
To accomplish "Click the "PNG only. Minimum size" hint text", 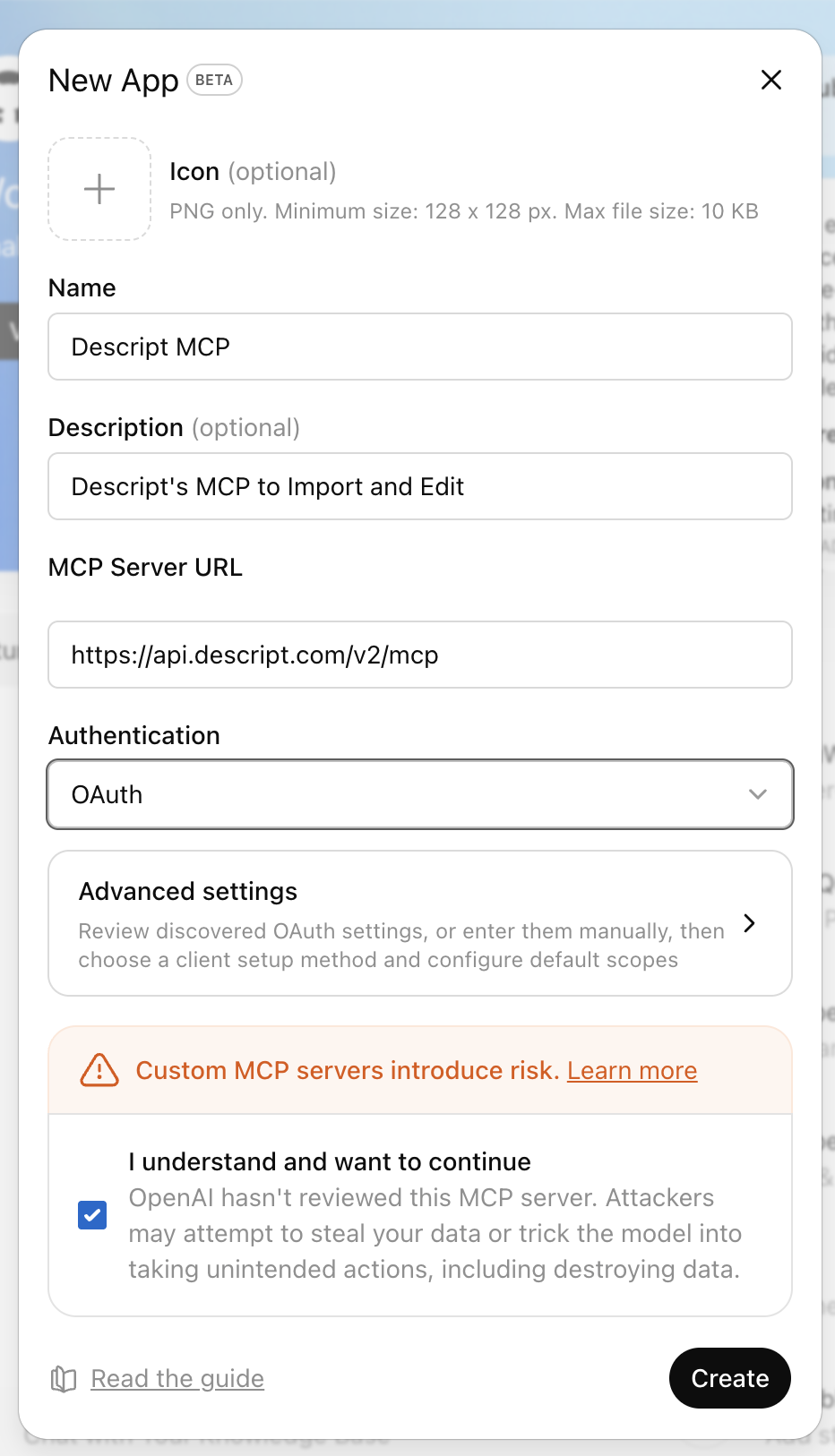I will (464, 211).
